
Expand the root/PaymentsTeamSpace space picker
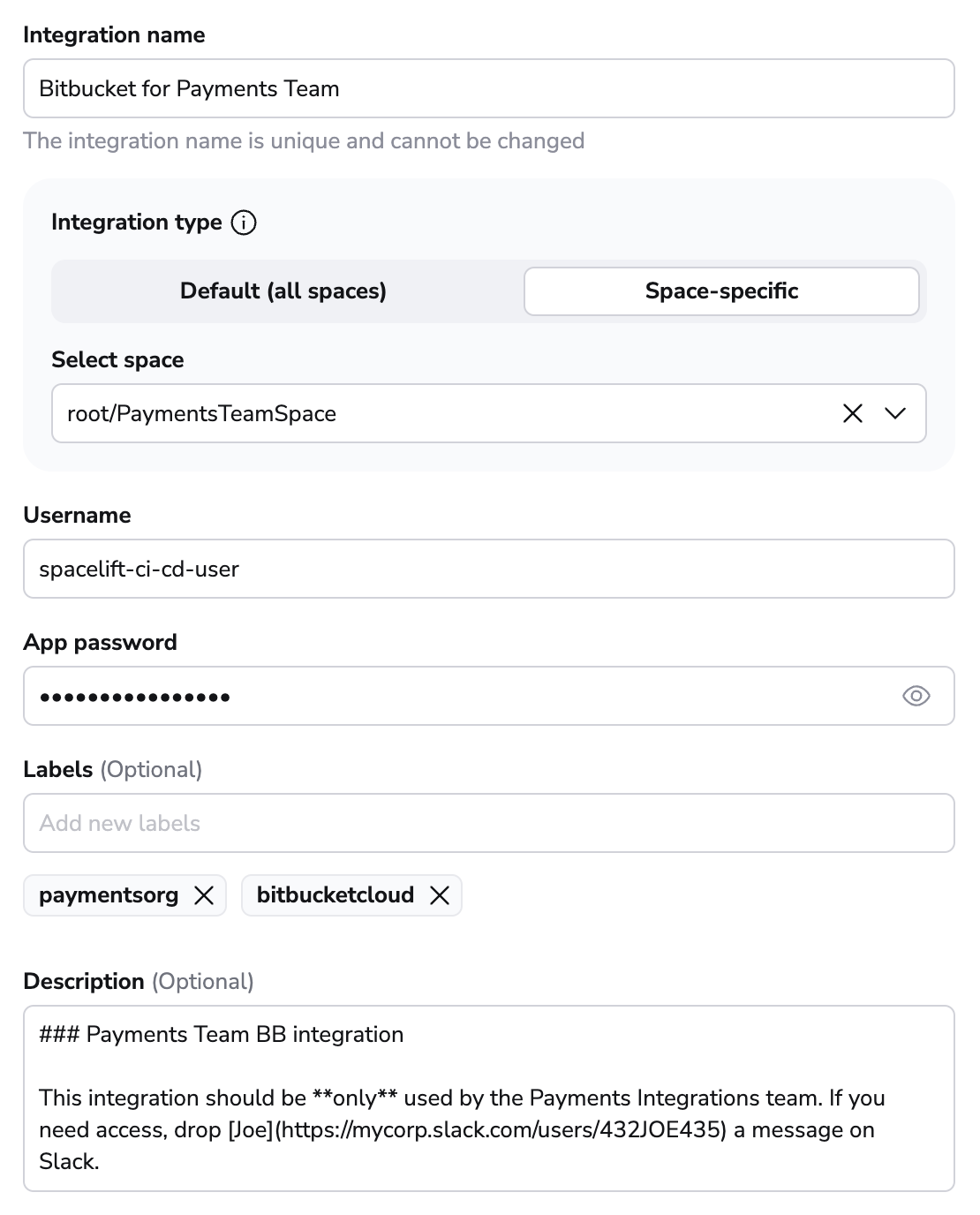(x=894, y=413)
